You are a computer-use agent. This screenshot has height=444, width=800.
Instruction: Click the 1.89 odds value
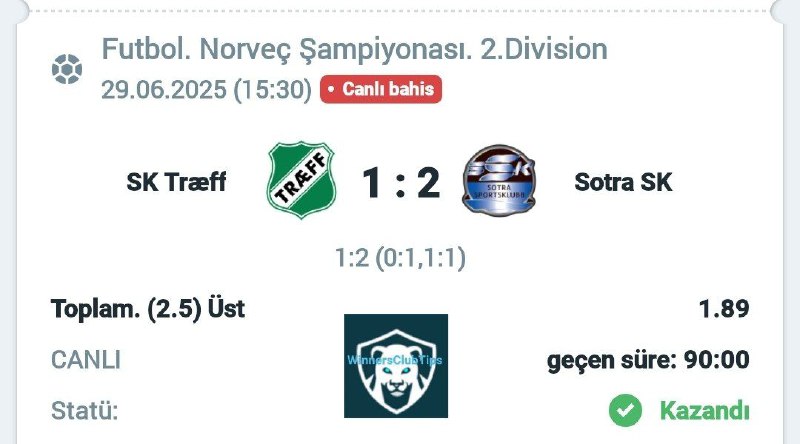(x=724, y=309)
